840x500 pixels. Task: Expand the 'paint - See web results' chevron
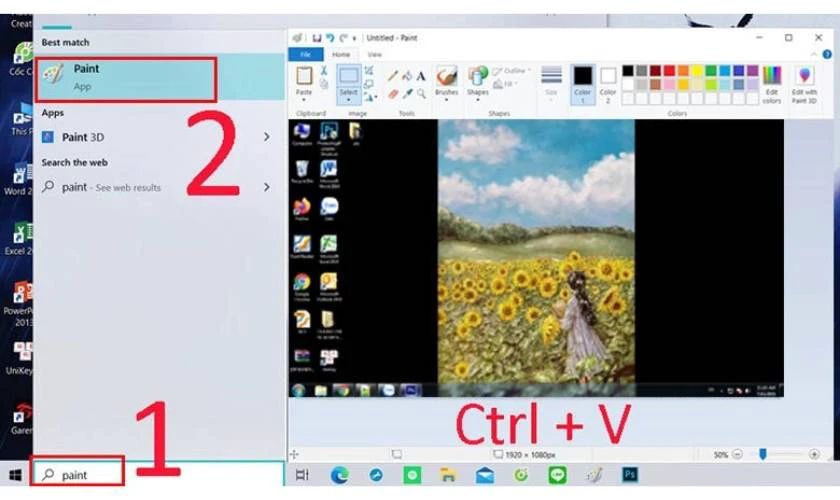266,187
